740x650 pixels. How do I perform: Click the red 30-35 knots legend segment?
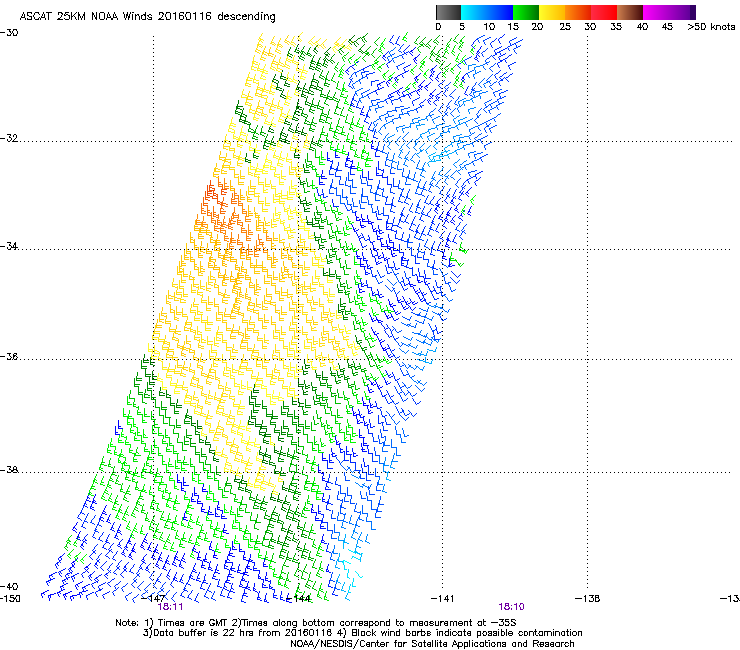(x=604, y=12)
